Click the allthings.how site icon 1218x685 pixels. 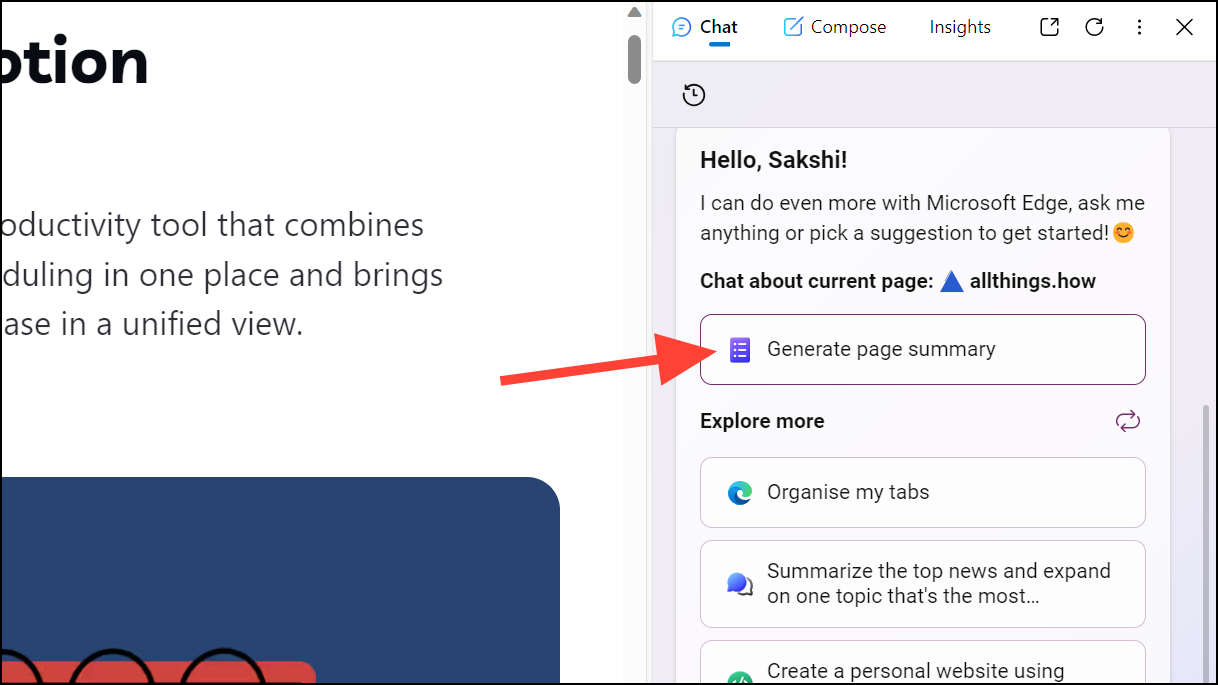point(952,281)
